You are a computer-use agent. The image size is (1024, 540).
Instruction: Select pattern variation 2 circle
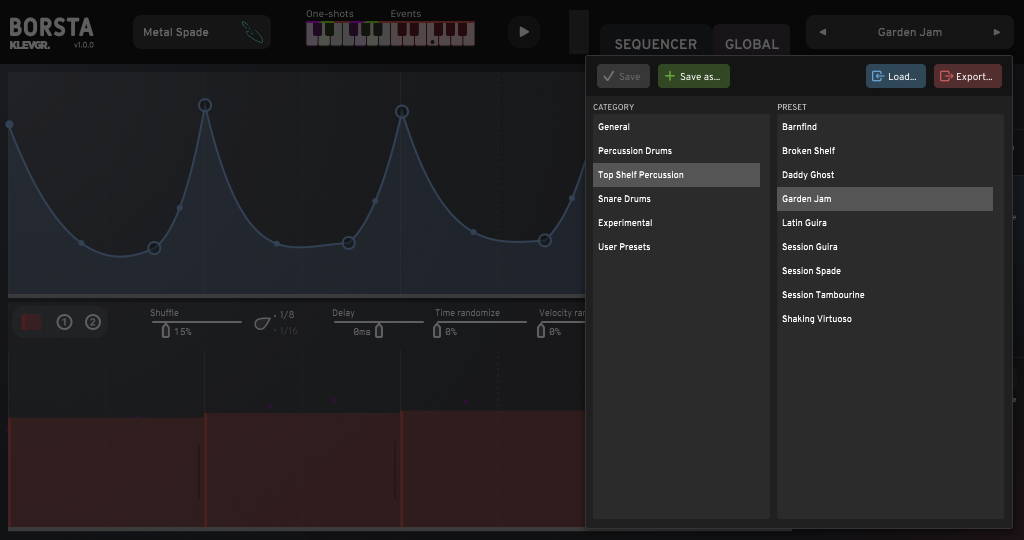pyautogui.click(x=93, y=322)
